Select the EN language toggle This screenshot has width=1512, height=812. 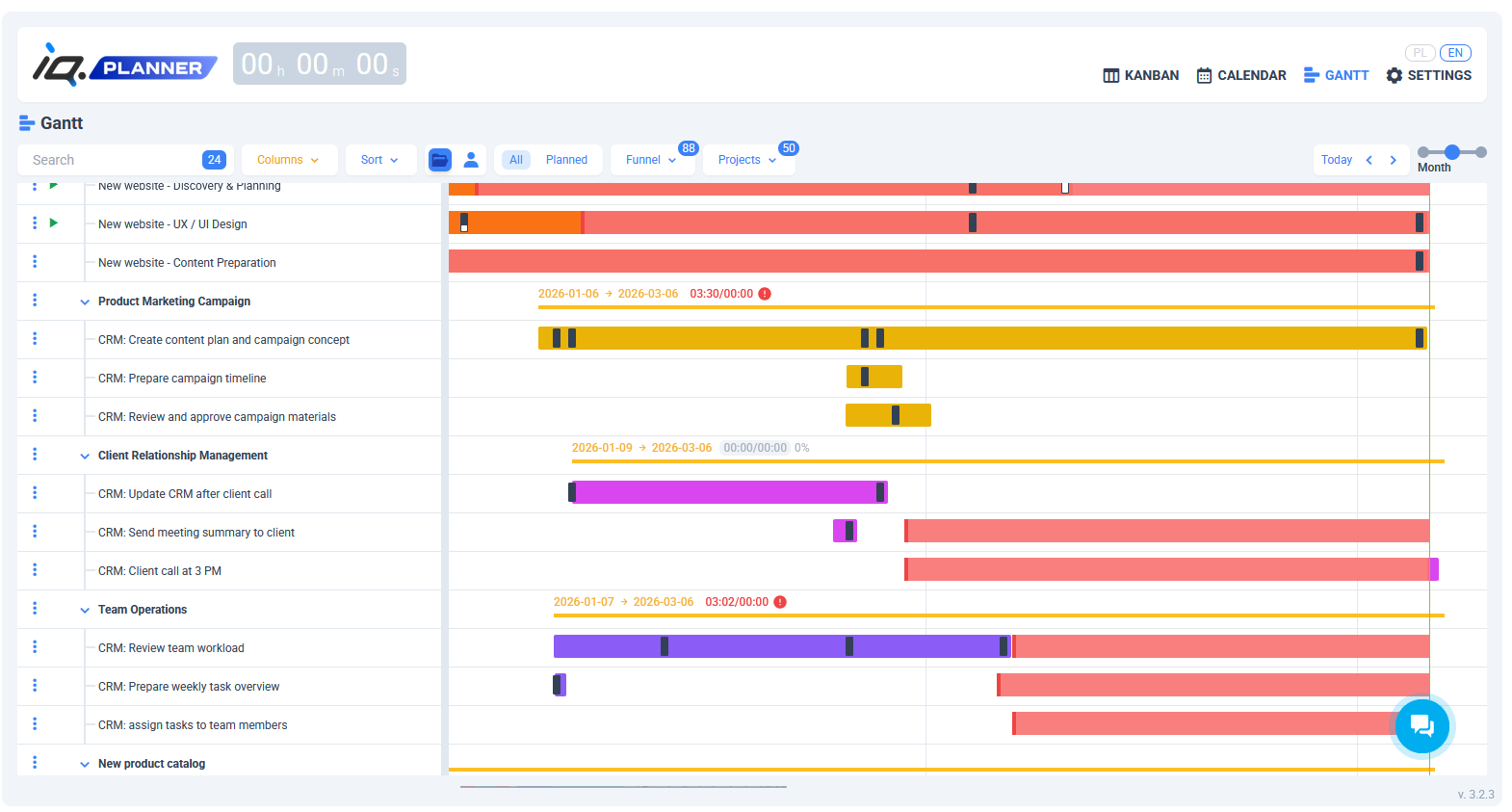click(1455, 53)
